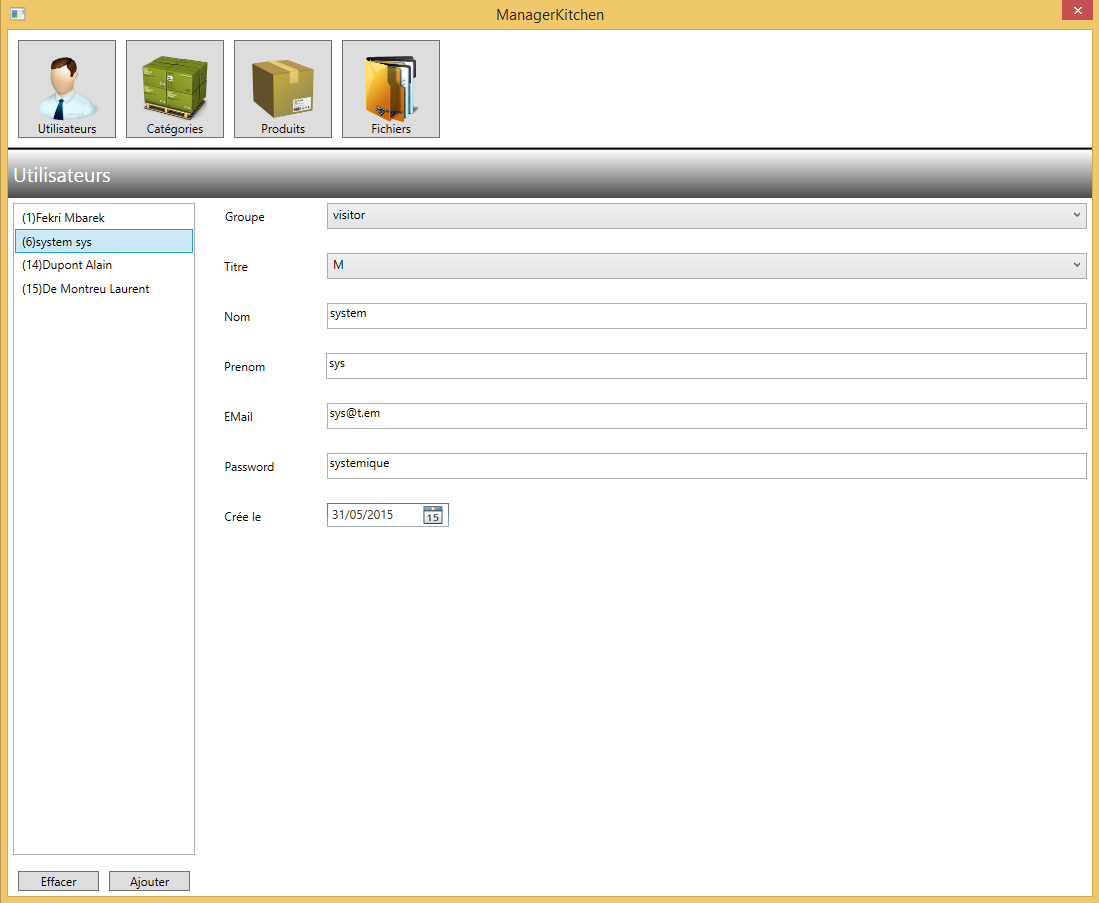Open the Fichiers section

pyautogui.click(x=390, y=89)
